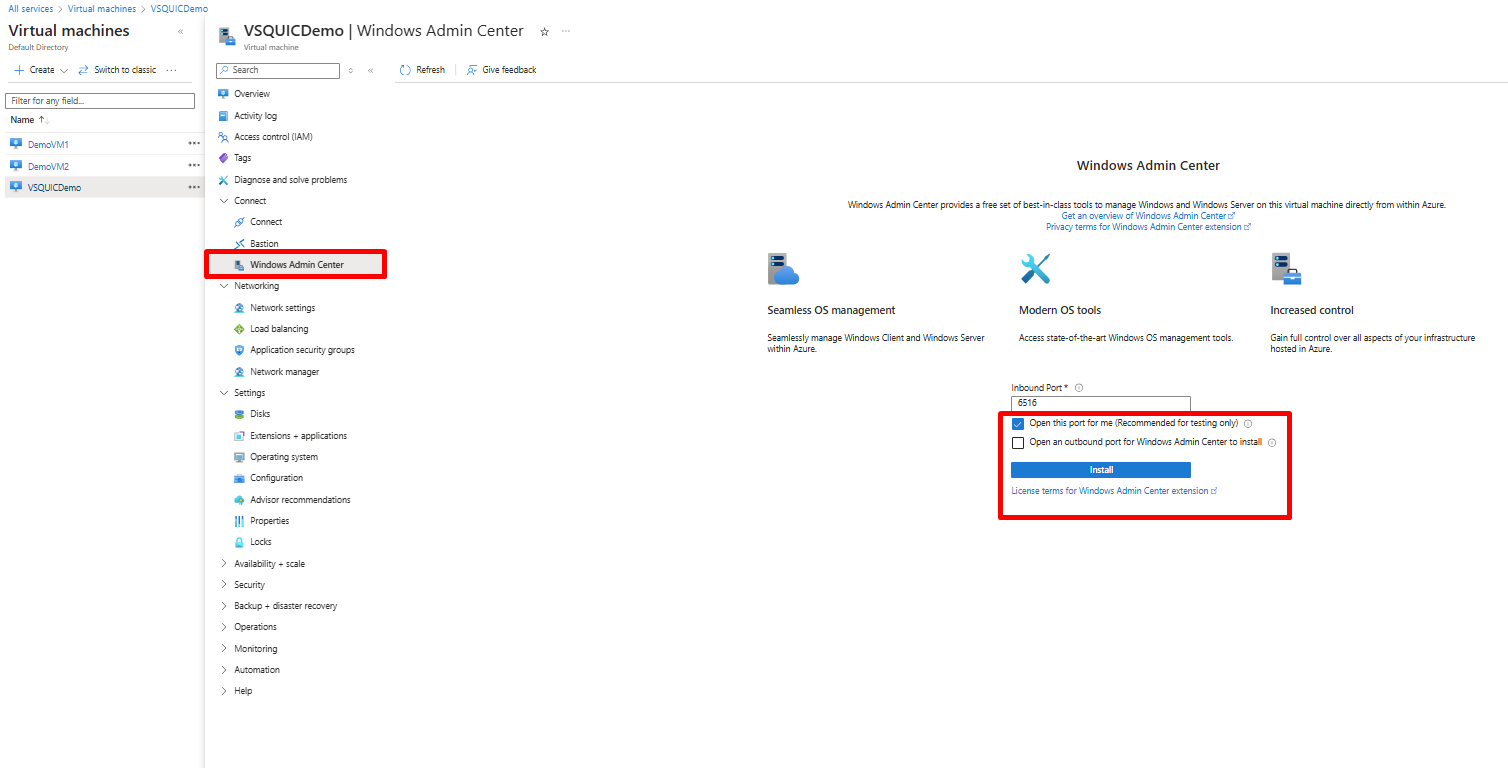This screenshot has width=1508, height=768.
Task: Expand the Availability + scale section
Action: [x=223, y=564]
